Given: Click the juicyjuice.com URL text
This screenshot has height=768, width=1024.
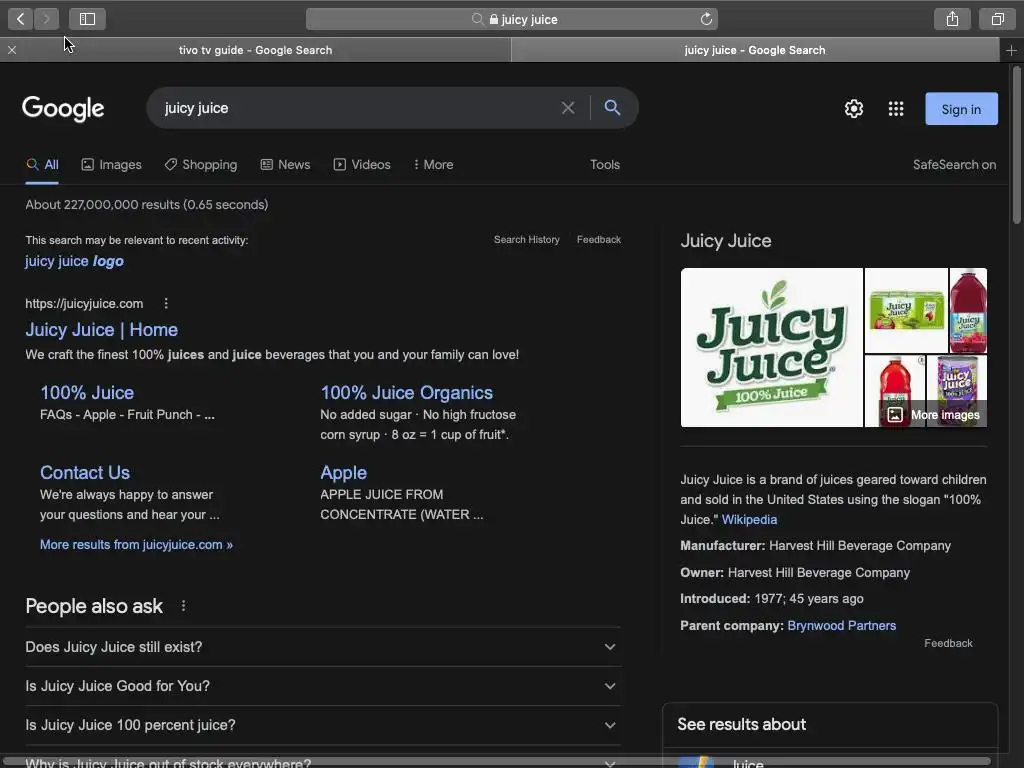Looking at the screenshot, I should tap(84, 304).
